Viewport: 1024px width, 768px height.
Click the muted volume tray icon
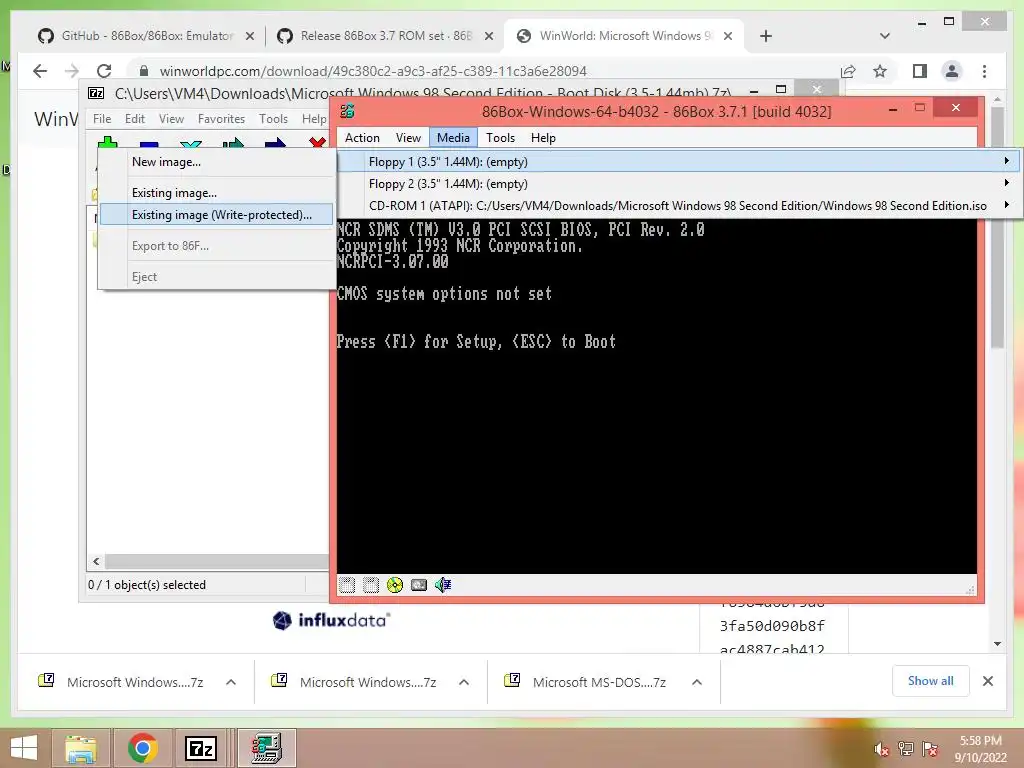click(x=881, y=749)
